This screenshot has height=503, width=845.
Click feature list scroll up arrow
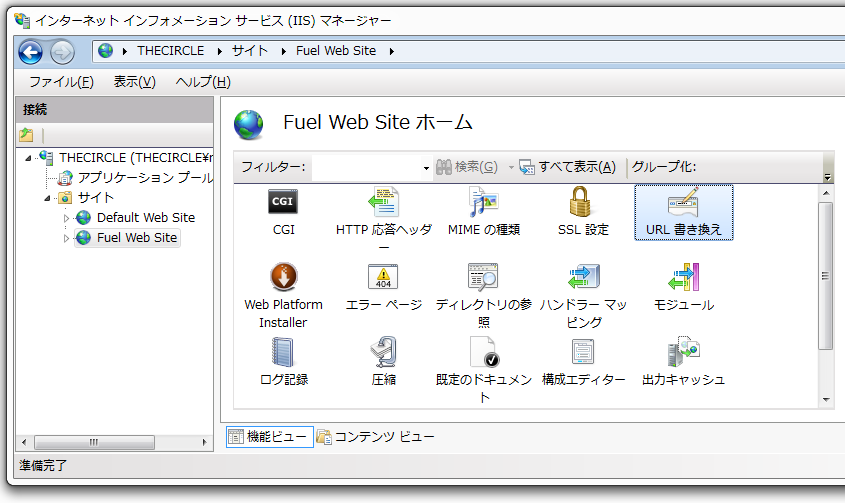tap(826, 193)
